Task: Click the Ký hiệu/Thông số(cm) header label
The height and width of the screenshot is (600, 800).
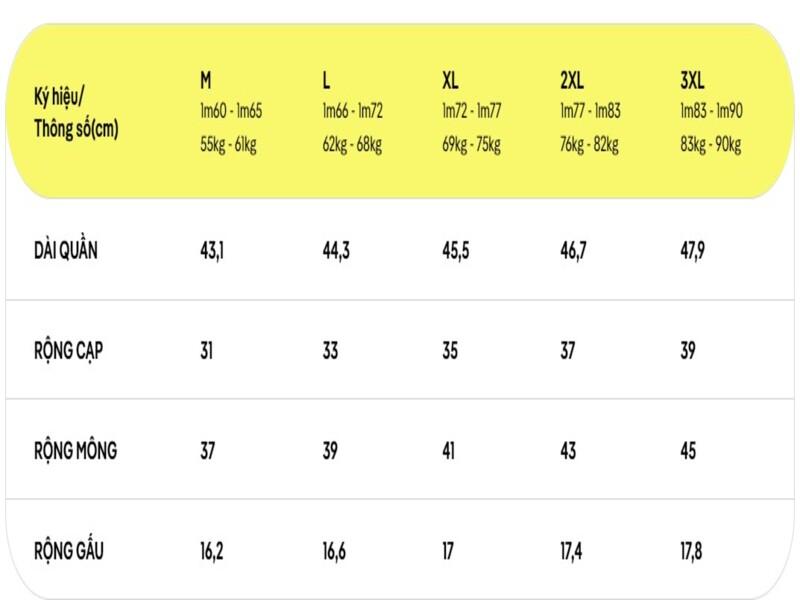Action: [76, 113]
